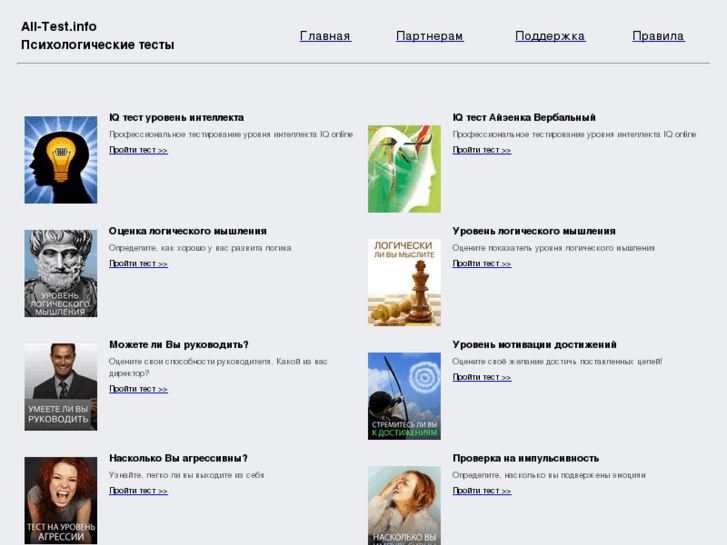This screenshot has width=727, height=545.
Task: Open the 'Насколько Вы агрессивны?' heading
Action: point(178,458)
